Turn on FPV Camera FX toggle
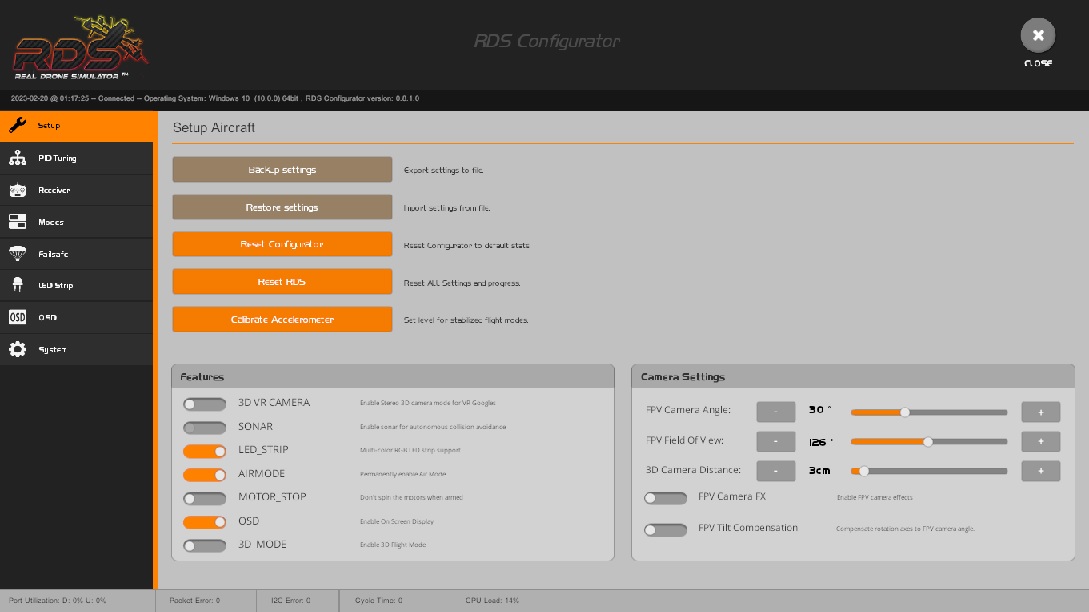Image resolution: width=1089 pixels, height=612 pixels. tap(665, 497)
